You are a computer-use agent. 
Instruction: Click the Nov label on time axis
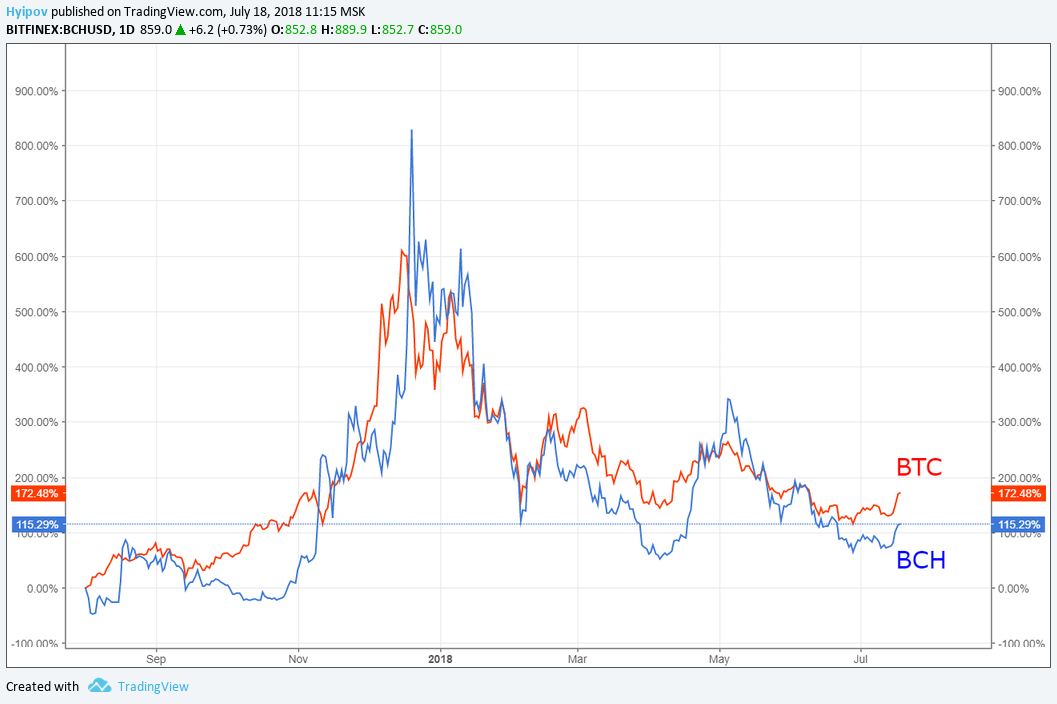point(298,659)
